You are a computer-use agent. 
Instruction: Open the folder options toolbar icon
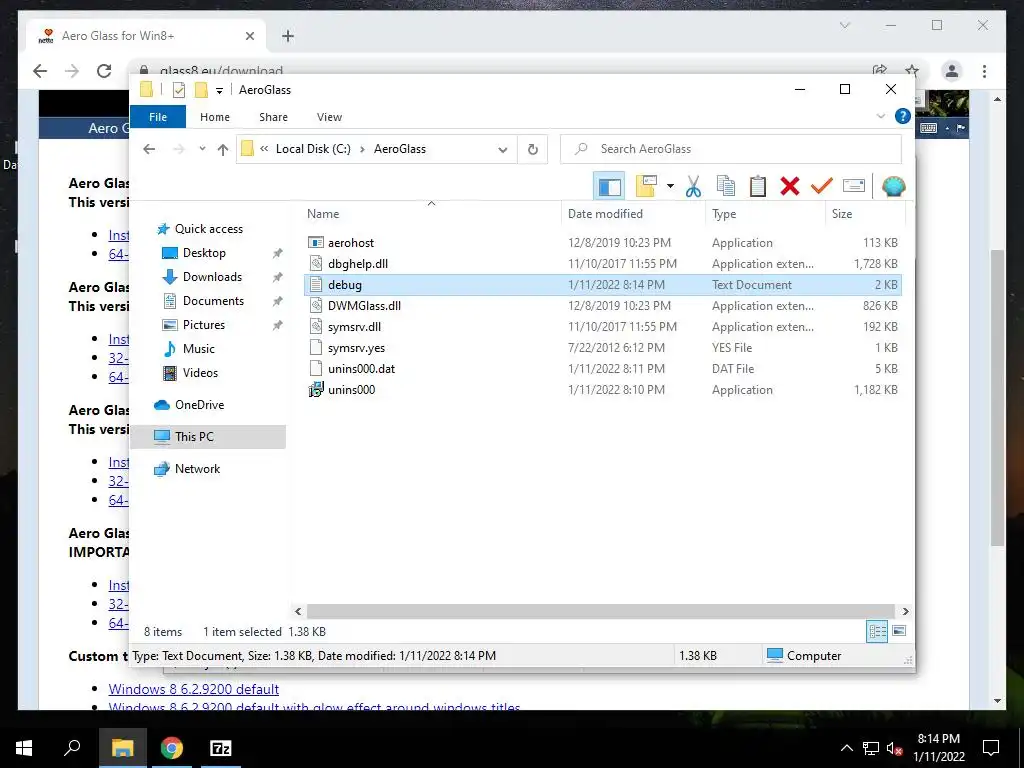pos(647,186)
